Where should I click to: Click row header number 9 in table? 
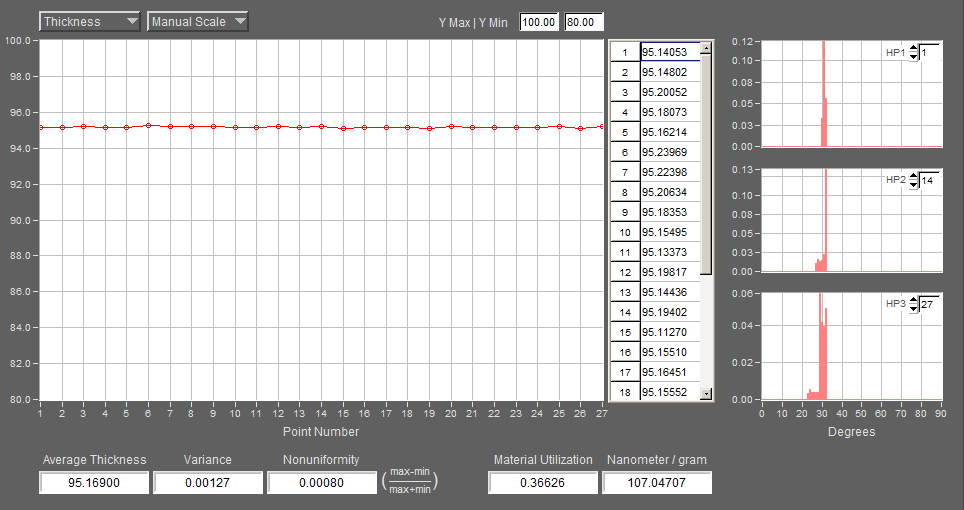[625, 212]
